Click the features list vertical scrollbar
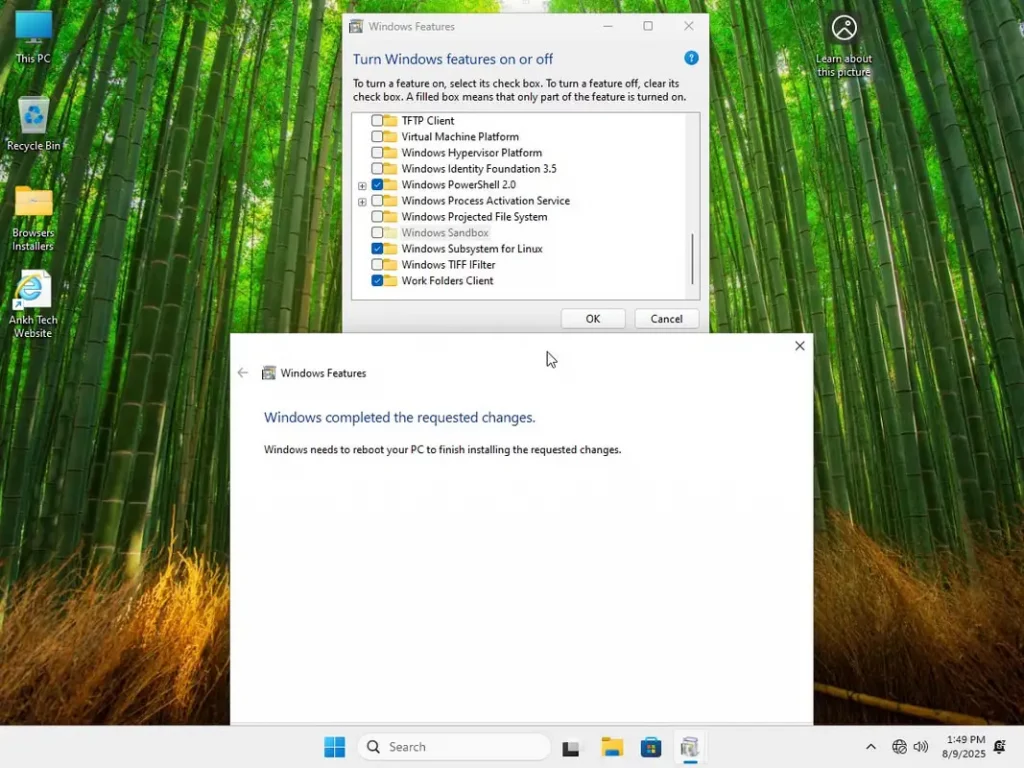 point(691,258)
